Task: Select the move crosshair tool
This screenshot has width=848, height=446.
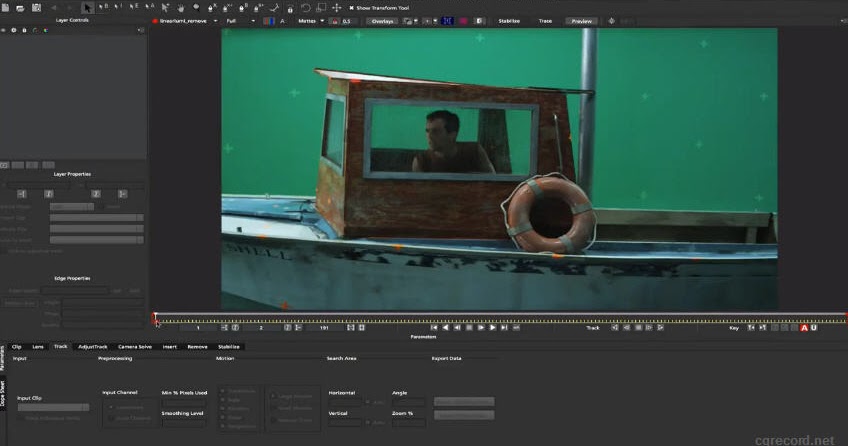Action: [336, 8]
